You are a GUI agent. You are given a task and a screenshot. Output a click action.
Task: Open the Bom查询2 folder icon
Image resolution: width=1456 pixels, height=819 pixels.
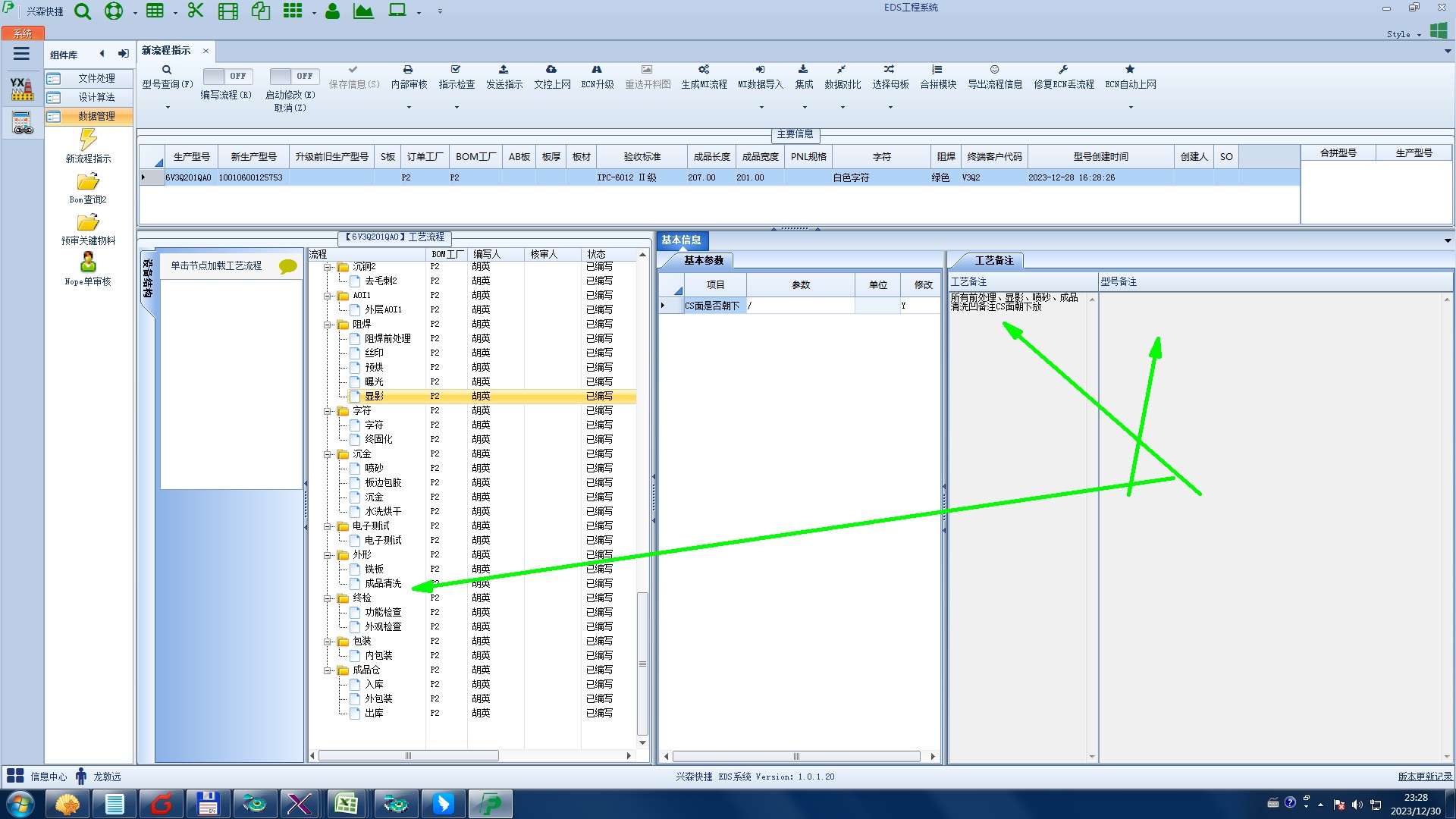tap(88, 183)
